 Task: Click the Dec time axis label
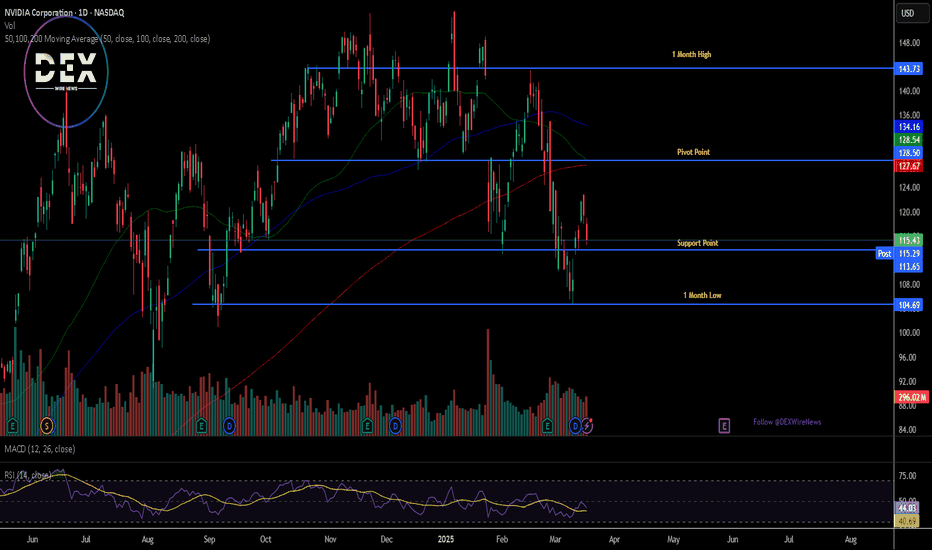pos(386,540)
